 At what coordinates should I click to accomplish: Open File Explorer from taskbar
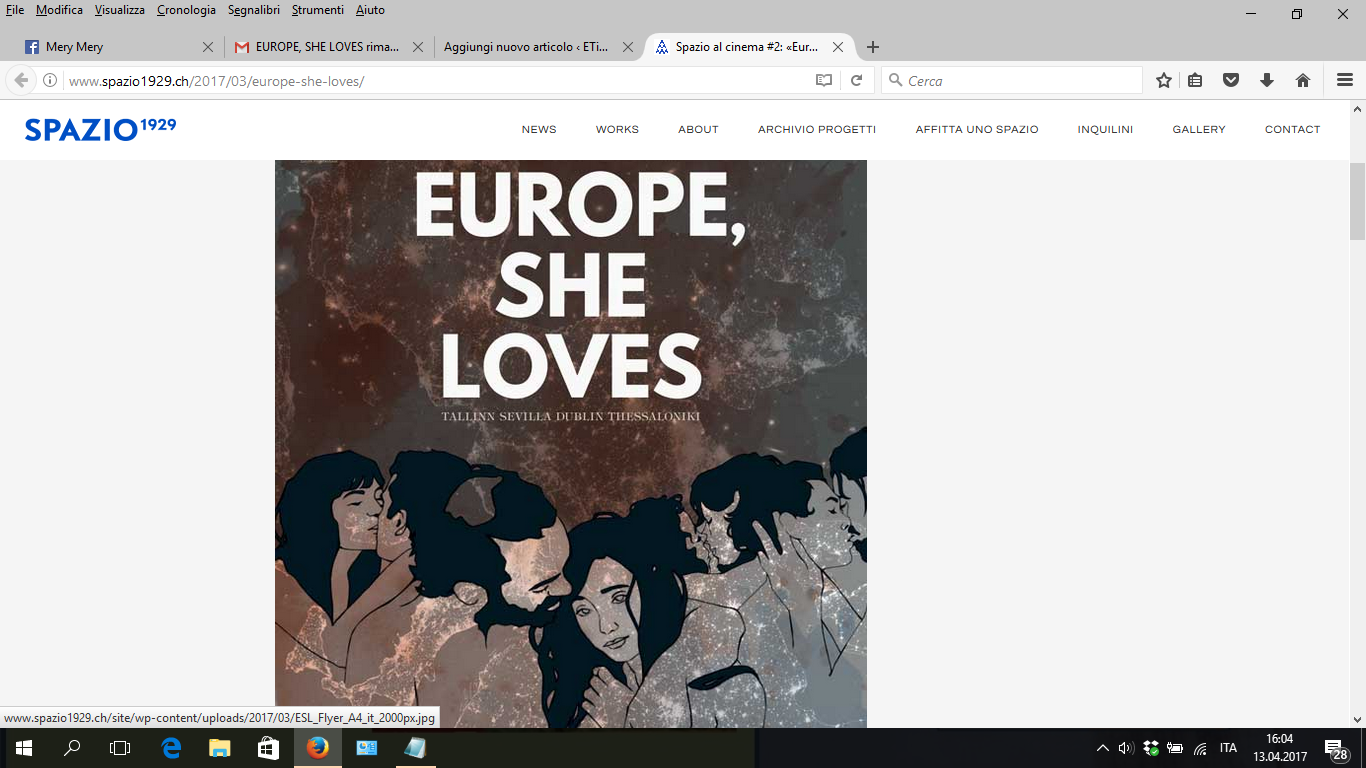pyautogui.click(x=220, y=748)
